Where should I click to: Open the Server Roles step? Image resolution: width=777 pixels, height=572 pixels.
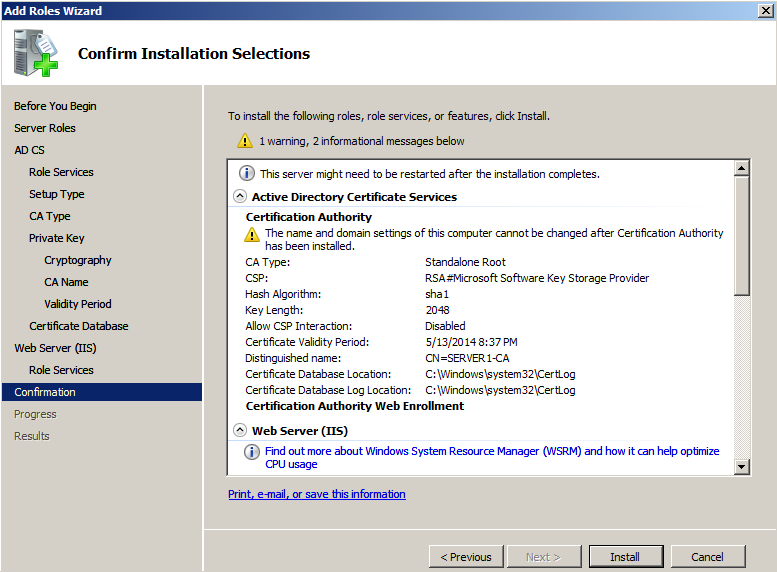pyautogui.click(x=45, y=128)
